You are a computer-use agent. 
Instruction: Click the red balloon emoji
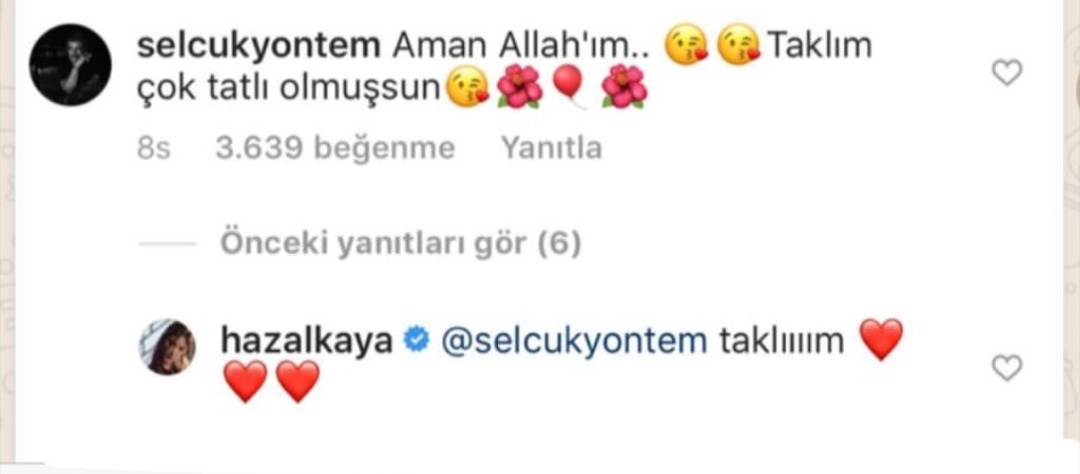(x=568, y=87)
